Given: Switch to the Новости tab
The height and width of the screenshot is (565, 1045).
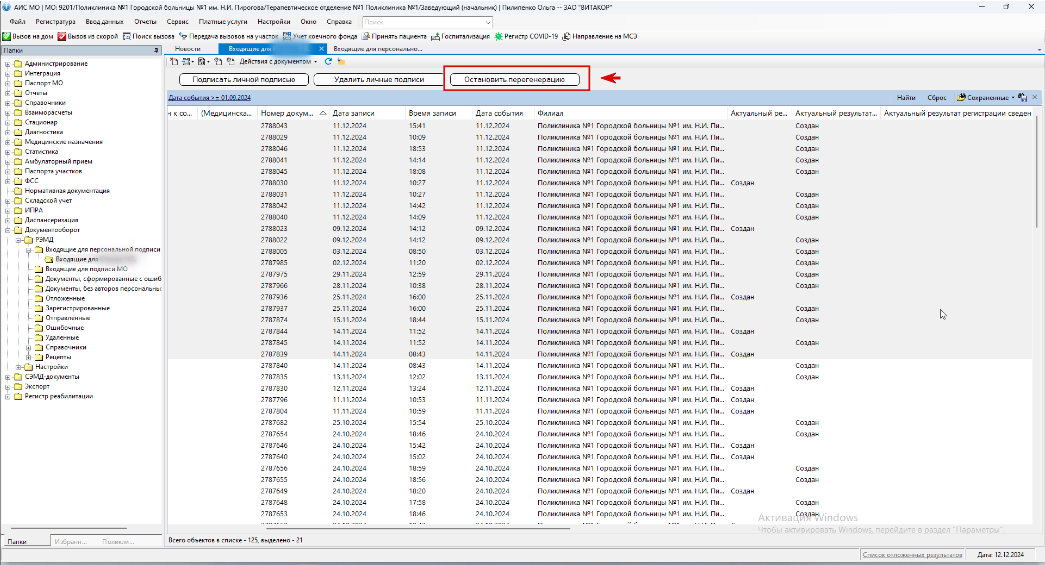Looking at the screenshot, I should point(187,49).
